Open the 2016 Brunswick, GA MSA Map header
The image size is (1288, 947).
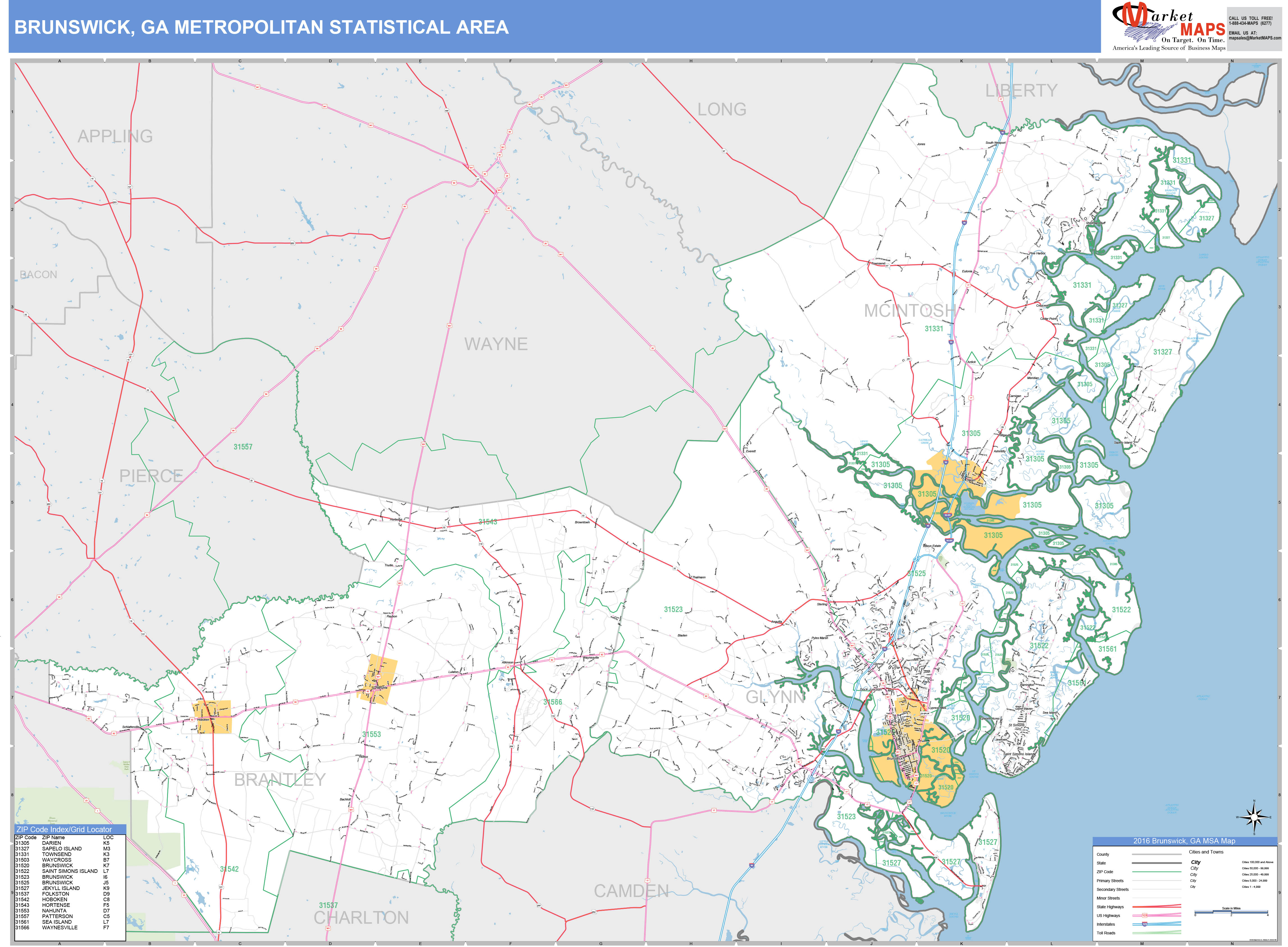pyautogui.click(x=1185, y=841)
